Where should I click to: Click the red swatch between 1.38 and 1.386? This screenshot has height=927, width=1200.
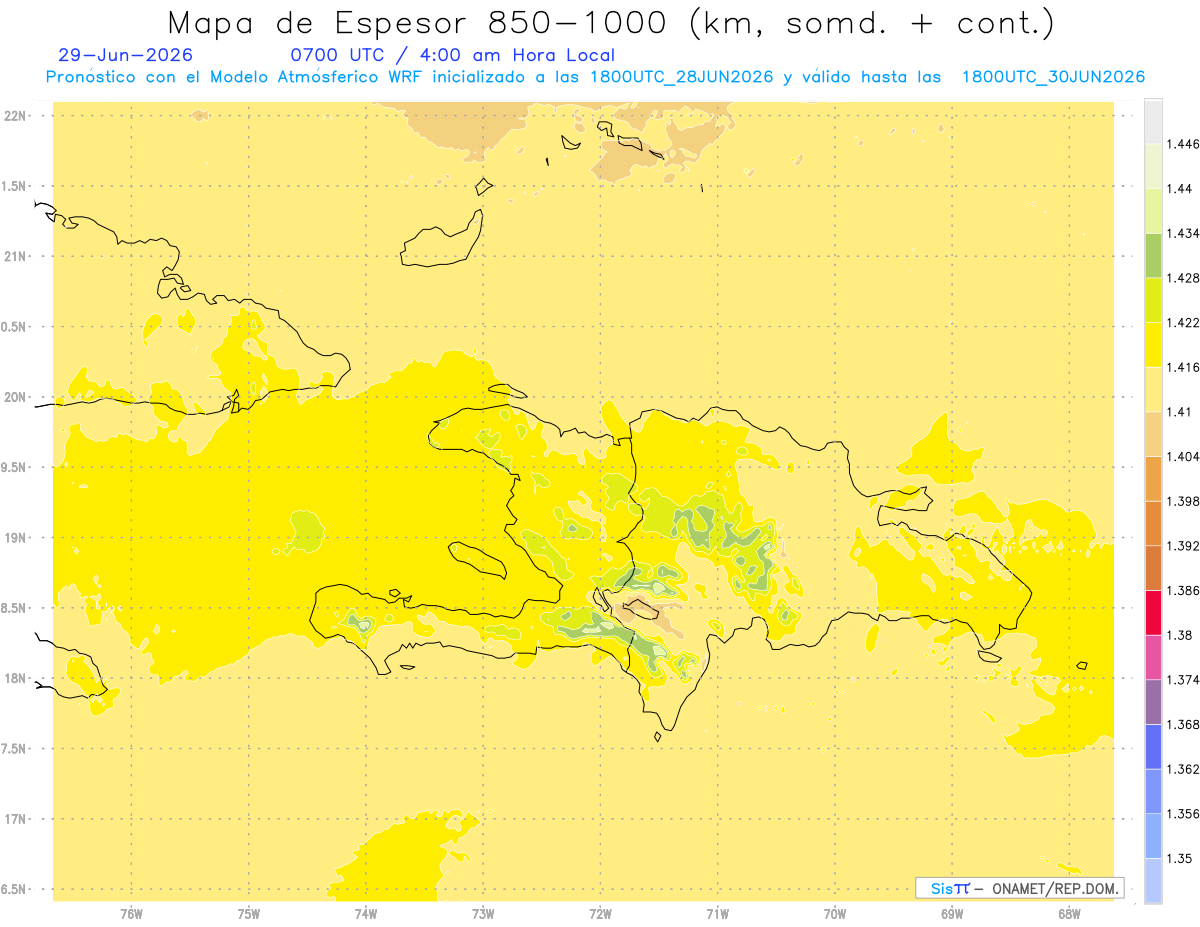point(1153,612)
